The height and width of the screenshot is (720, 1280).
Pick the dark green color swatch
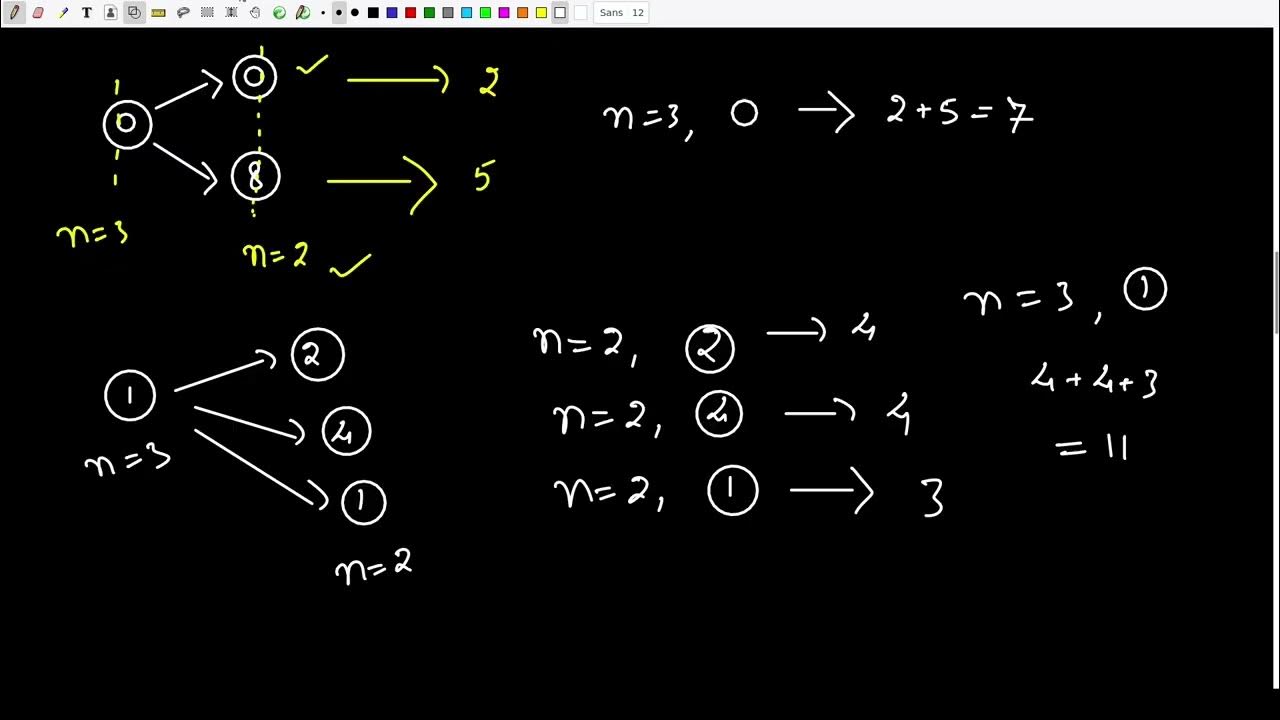429,12
